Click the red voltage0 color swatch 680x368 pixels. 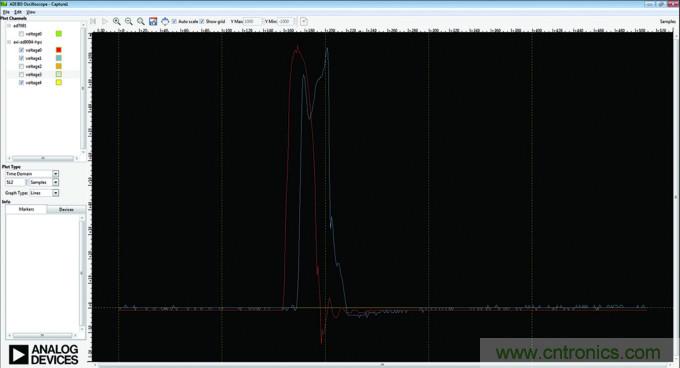59,50
